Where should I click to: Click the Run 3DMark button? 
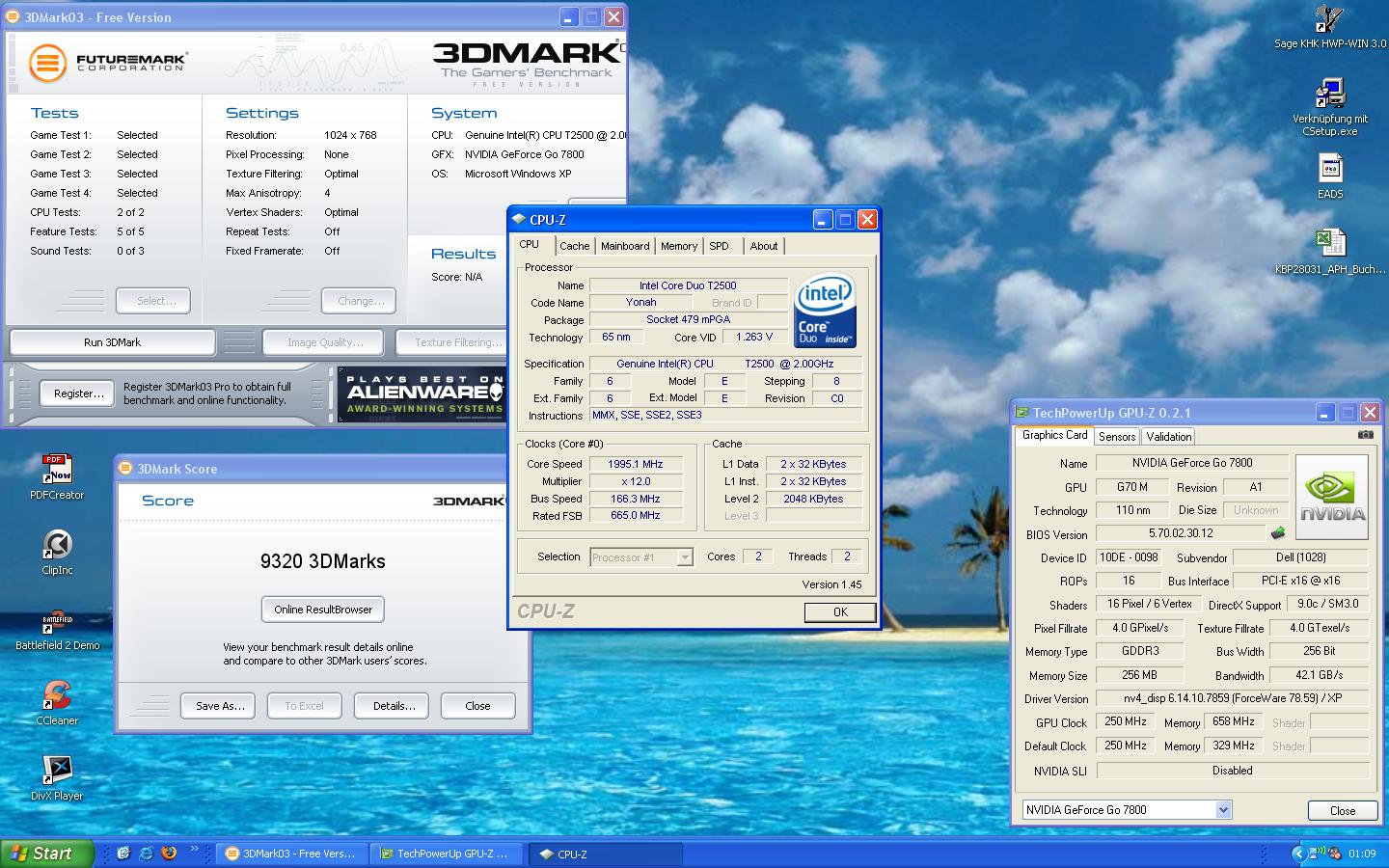tap(112, 342)
